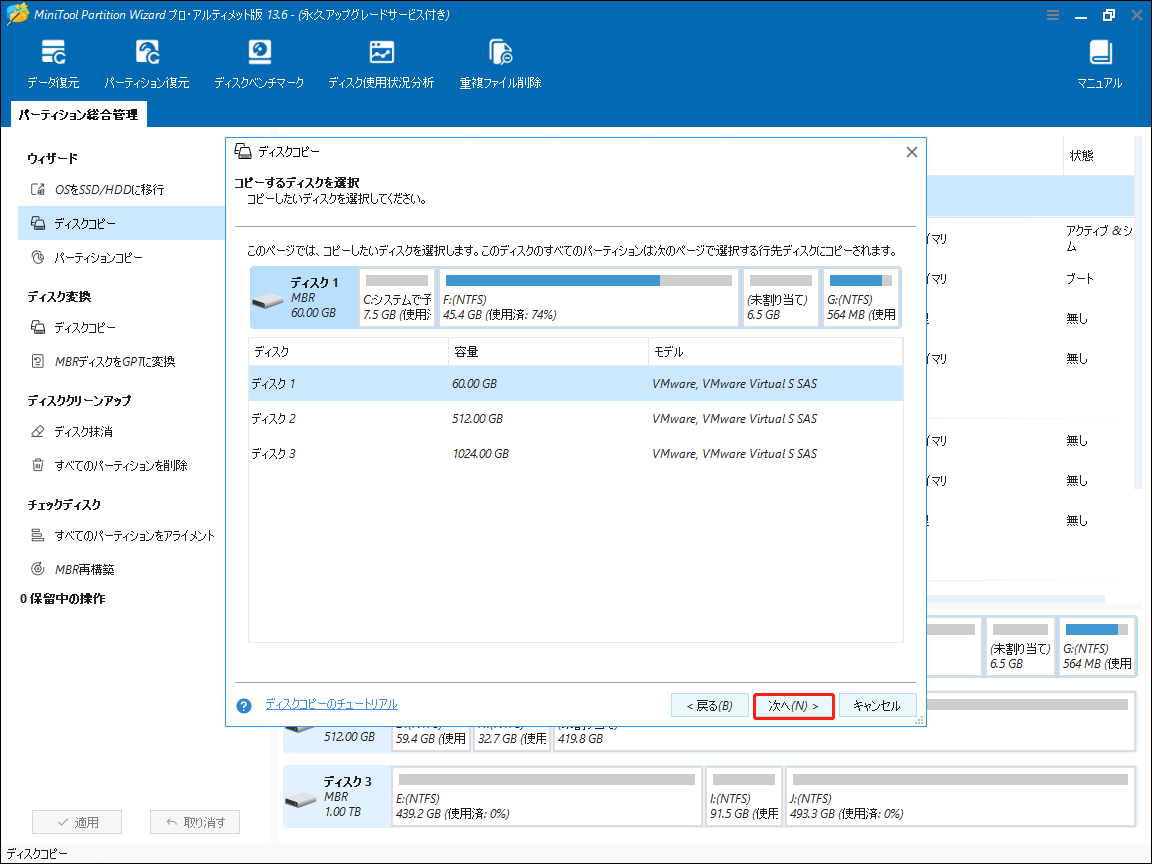
Task: Open the hamburger menu icon in title bar
Action: tap(1053, 15)
